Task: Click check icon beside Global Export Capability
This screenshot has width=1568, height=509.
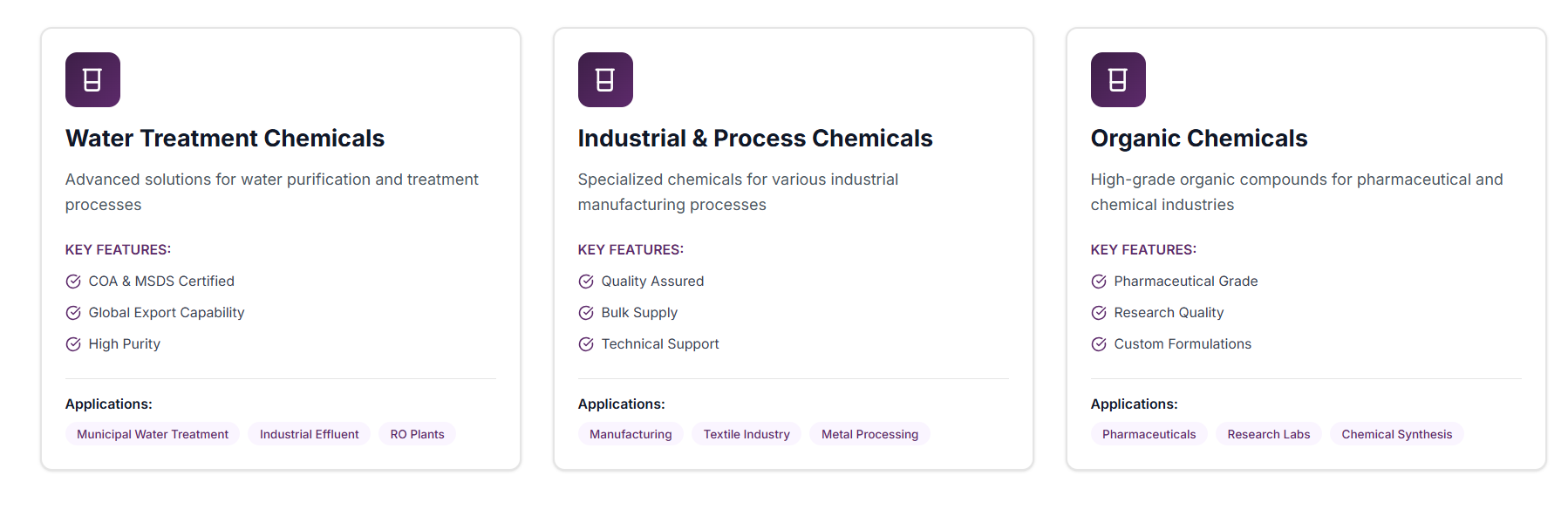Action: (73, 313)
